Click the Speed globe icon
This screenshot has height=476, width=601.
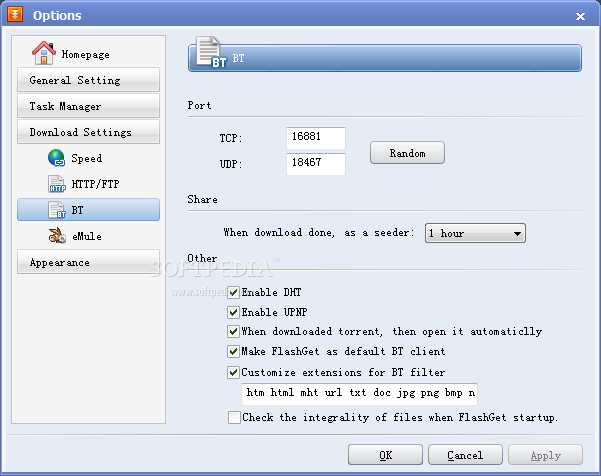tap(56, 158)
